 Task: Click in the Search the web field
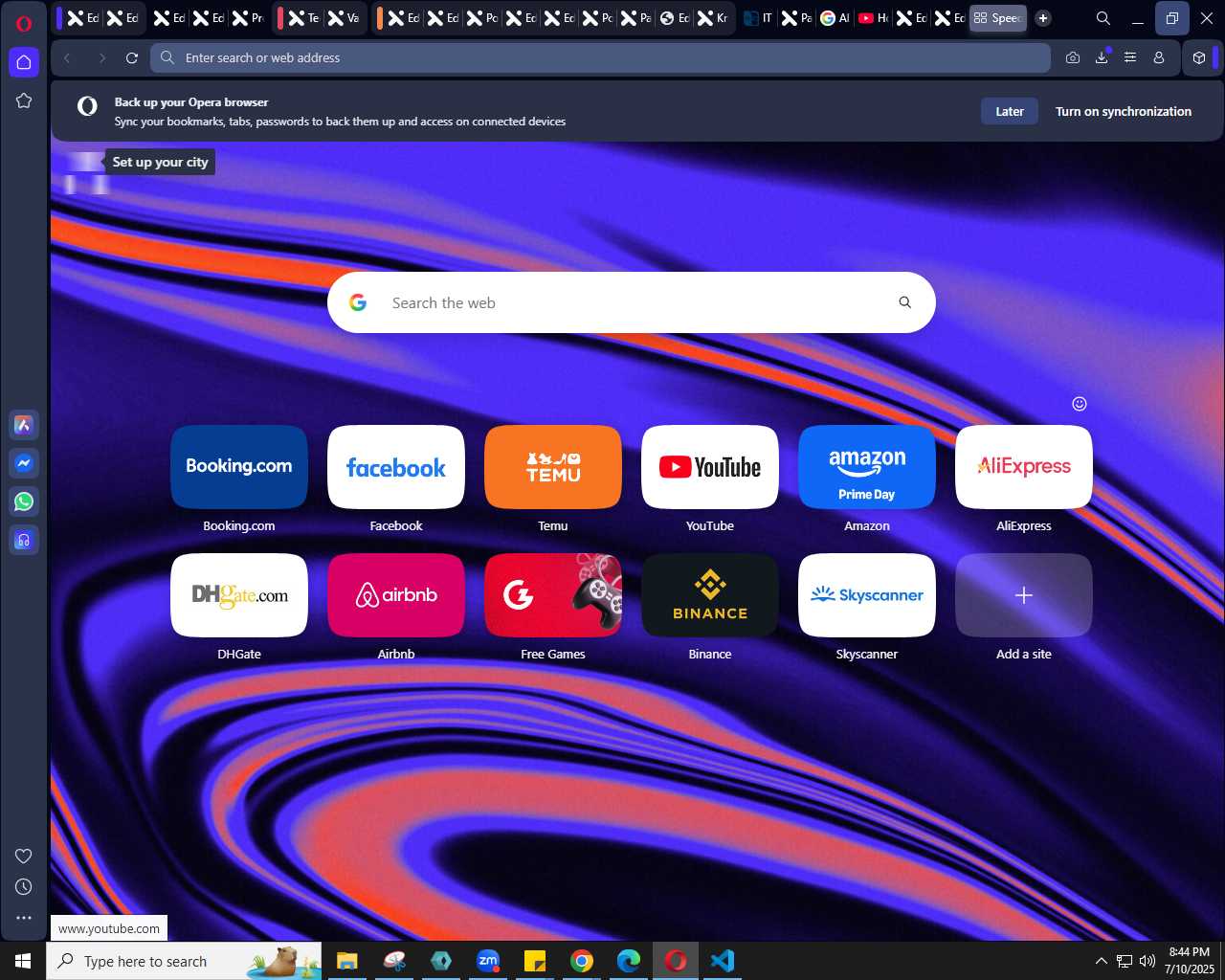(x=632, y=302)
